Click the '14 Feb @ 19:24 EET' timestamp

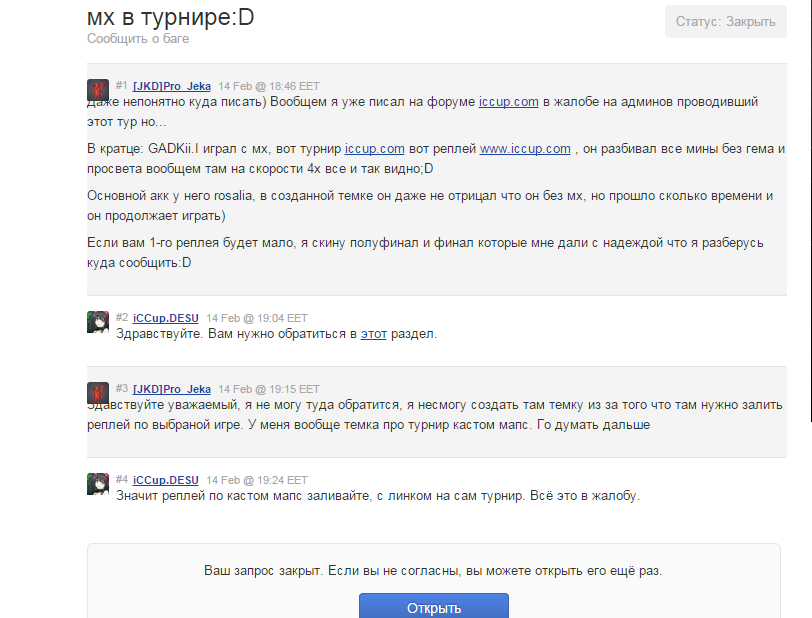pyautogui.click(x=257, y=479)
